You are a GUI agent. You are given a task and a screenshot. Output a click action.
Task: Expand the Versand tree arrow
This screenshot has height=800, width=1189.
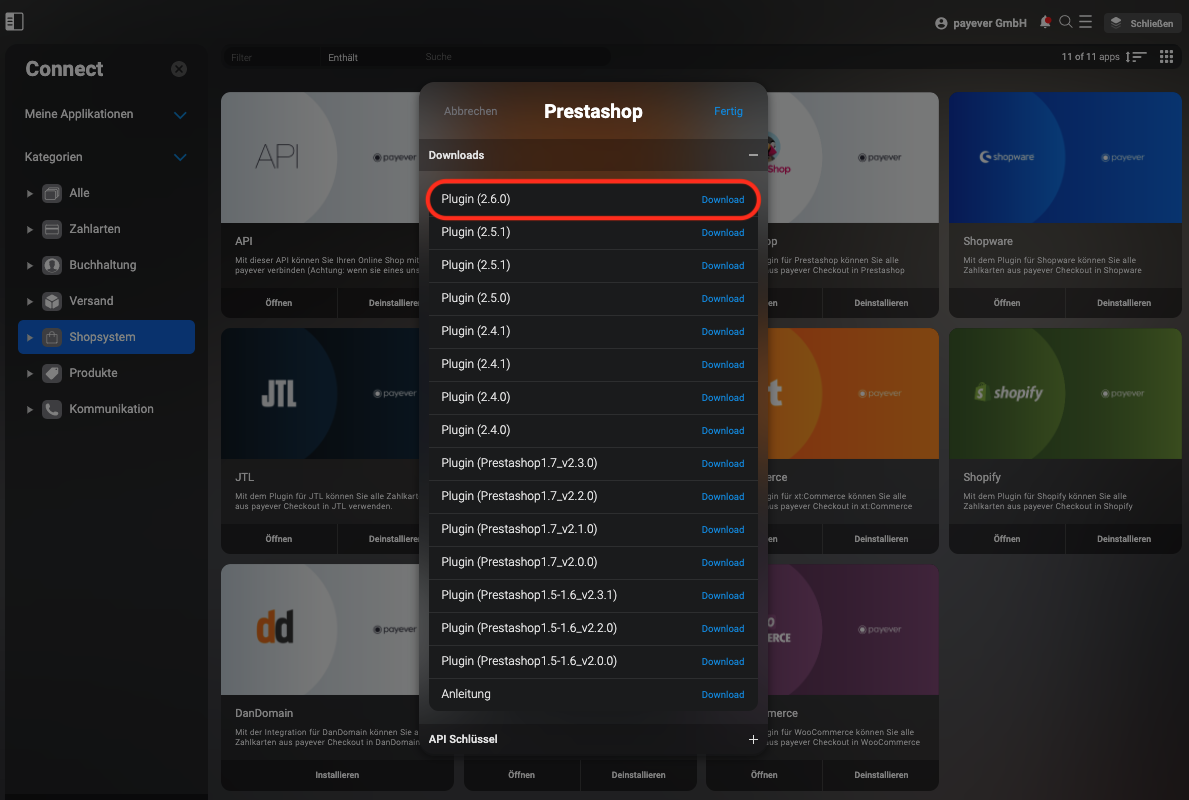click(x=30, y=301)
